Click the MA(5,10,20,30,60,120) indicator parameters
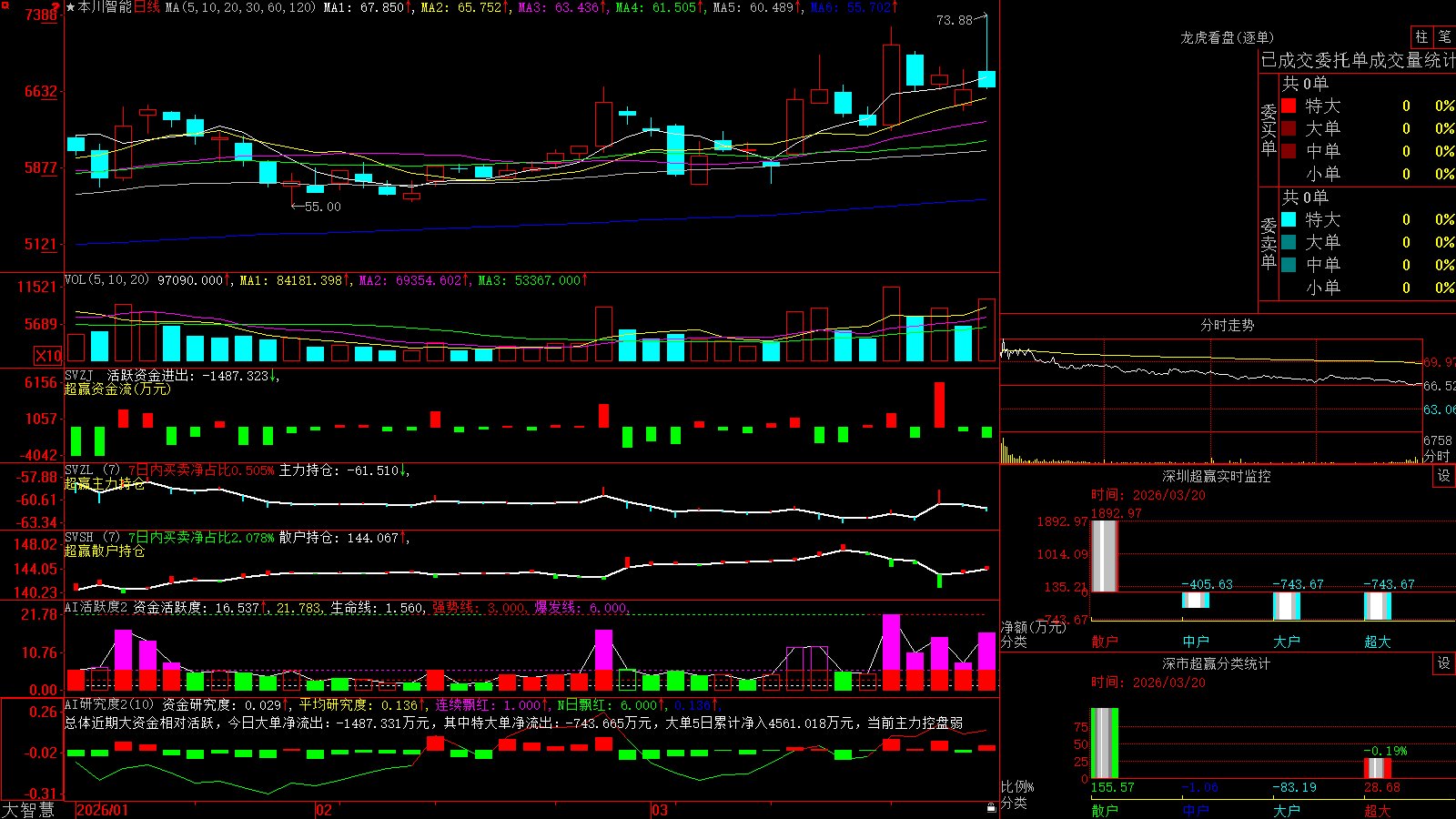This screenshot has height=819, width=1456. click(240, 7)
